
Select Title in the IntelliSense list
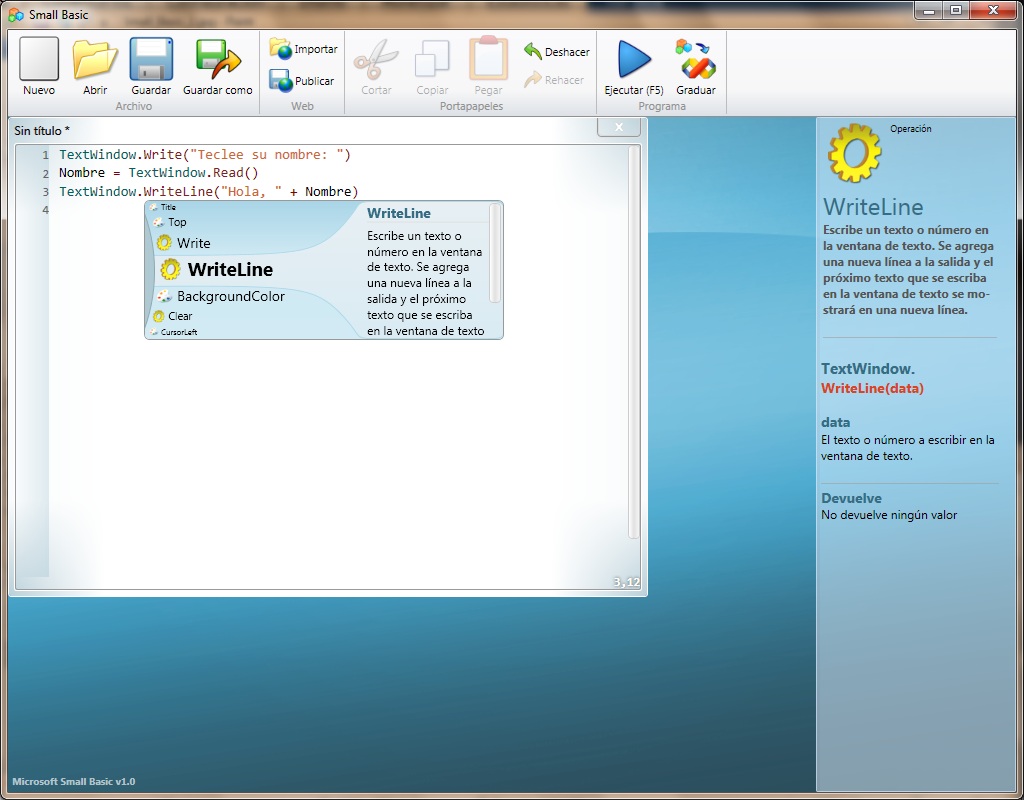pos(168,207)
